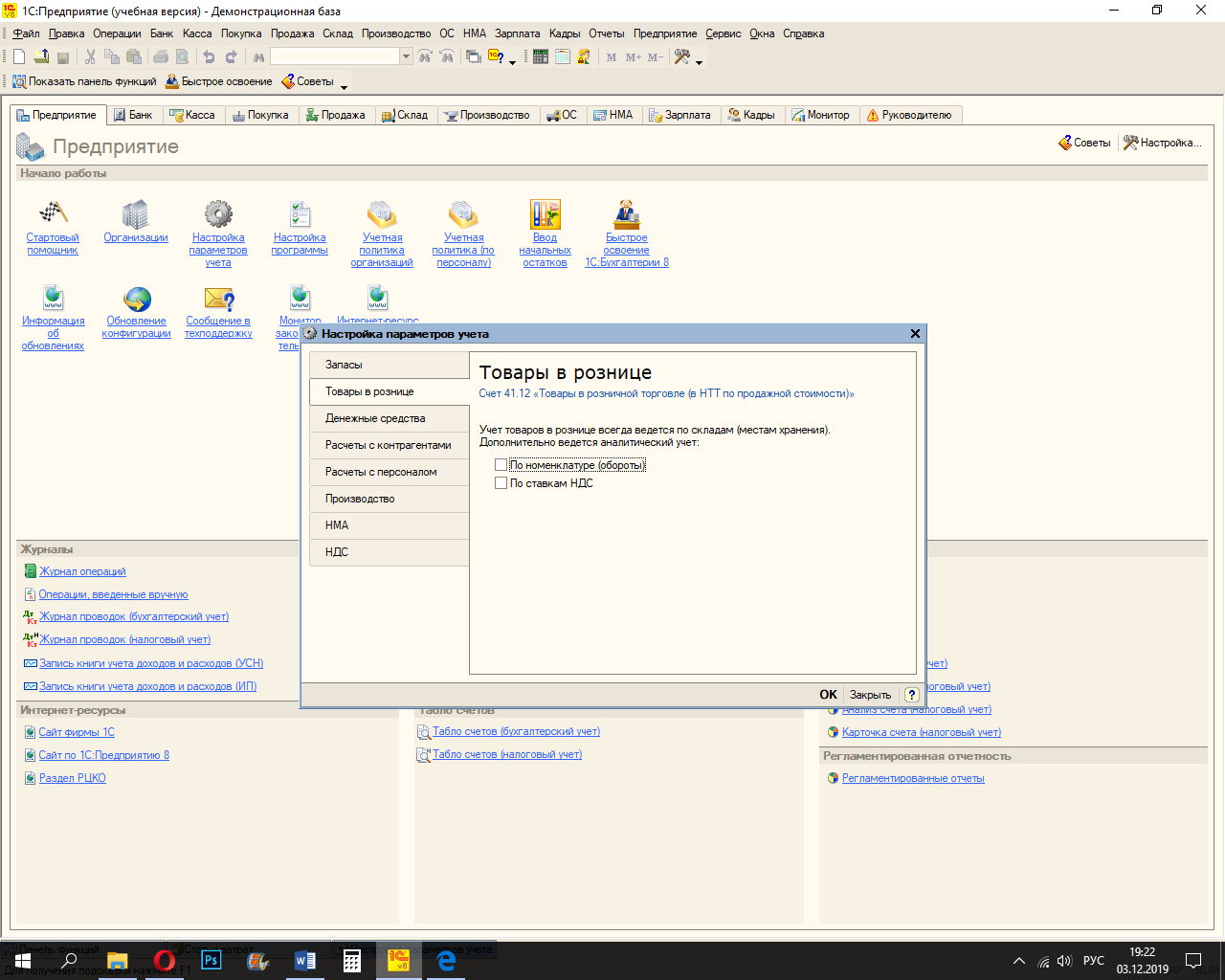Click the РУС language indicator in tray
Viewport: 1225px width, 980px height.
point(1094,961)
